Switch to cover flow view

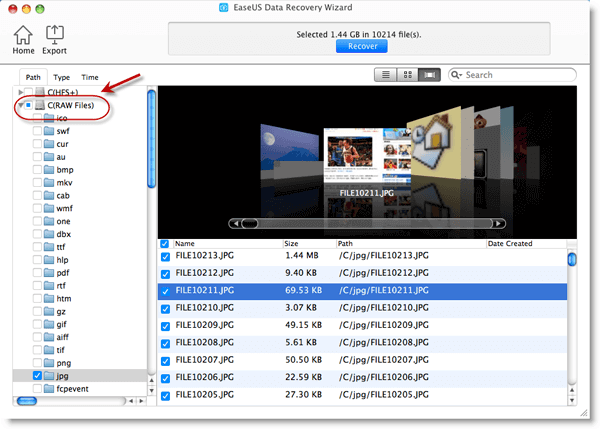tap(429, 75)
